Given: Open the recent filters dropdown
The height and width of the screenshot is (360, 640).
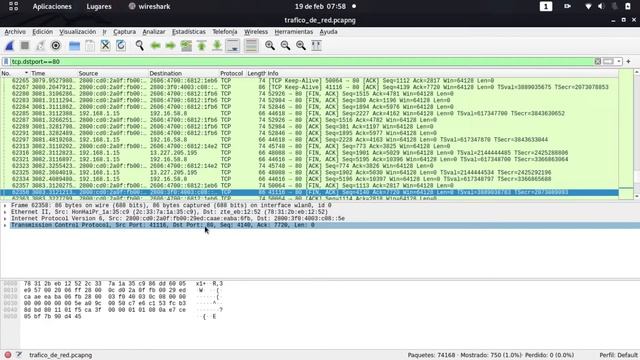Looking at the screenshot, I should [619, 62].
